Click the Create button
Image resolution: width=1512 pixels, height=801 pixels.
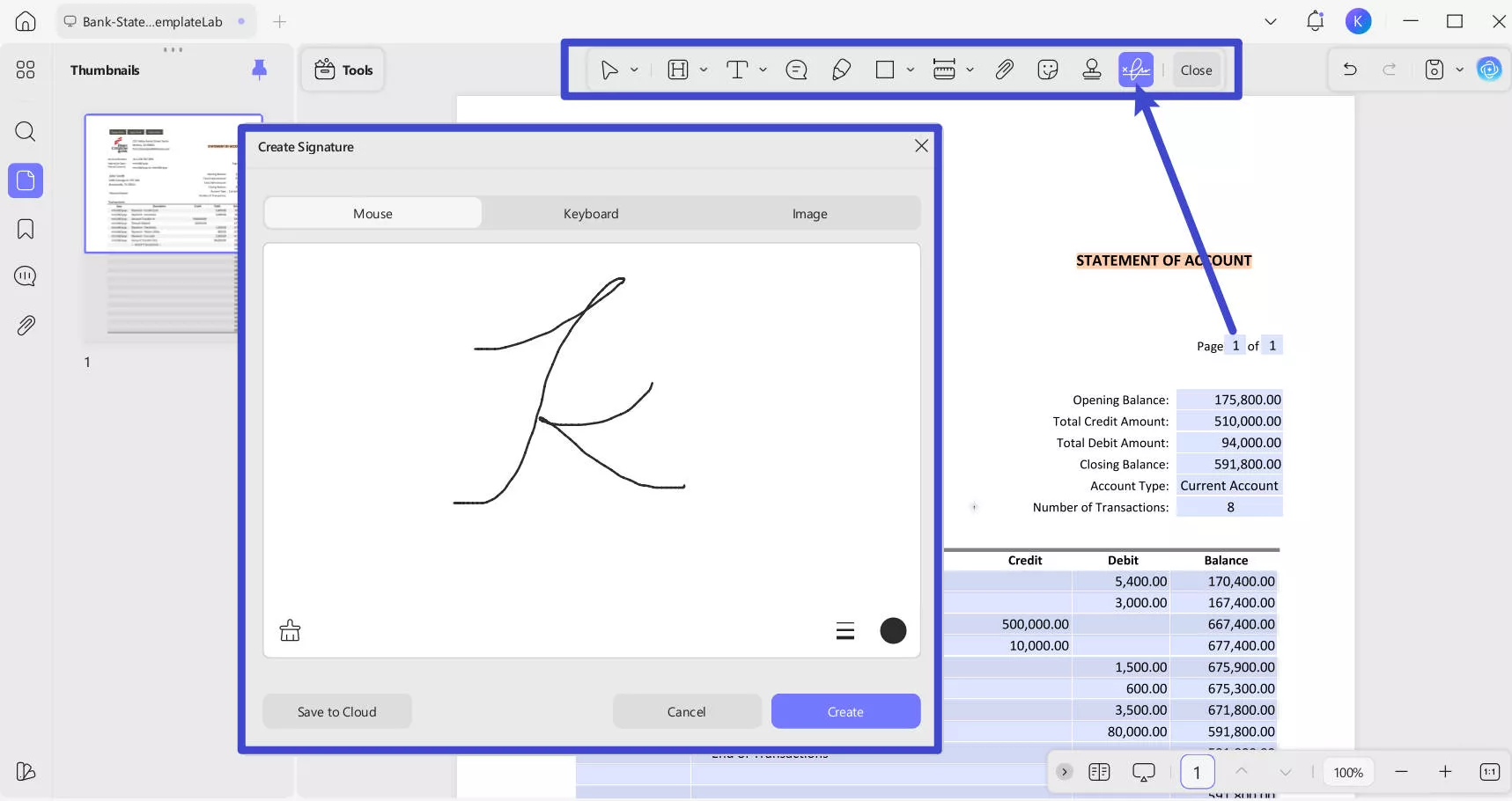click(845, 711)
